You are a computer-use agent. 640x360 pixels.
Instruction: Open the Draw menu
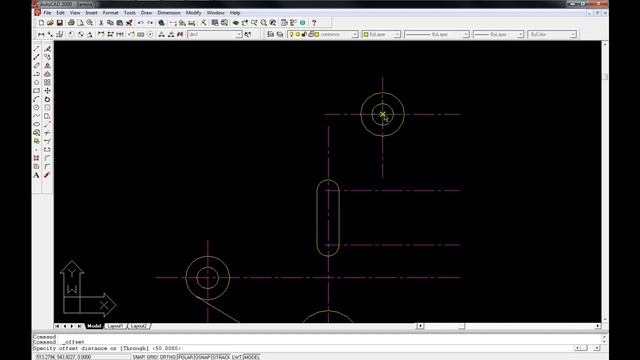[146, 13]
